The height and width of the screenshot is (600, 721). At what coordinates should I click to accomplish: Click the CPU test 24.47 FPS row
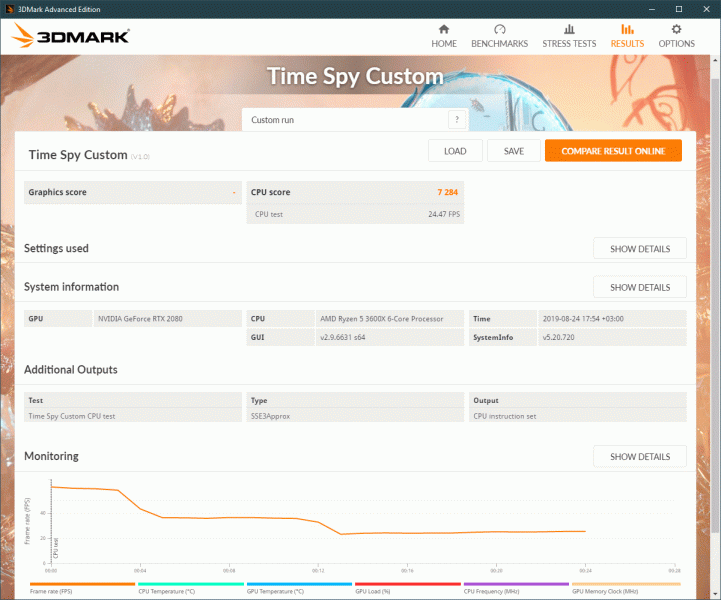click(355, 214)
